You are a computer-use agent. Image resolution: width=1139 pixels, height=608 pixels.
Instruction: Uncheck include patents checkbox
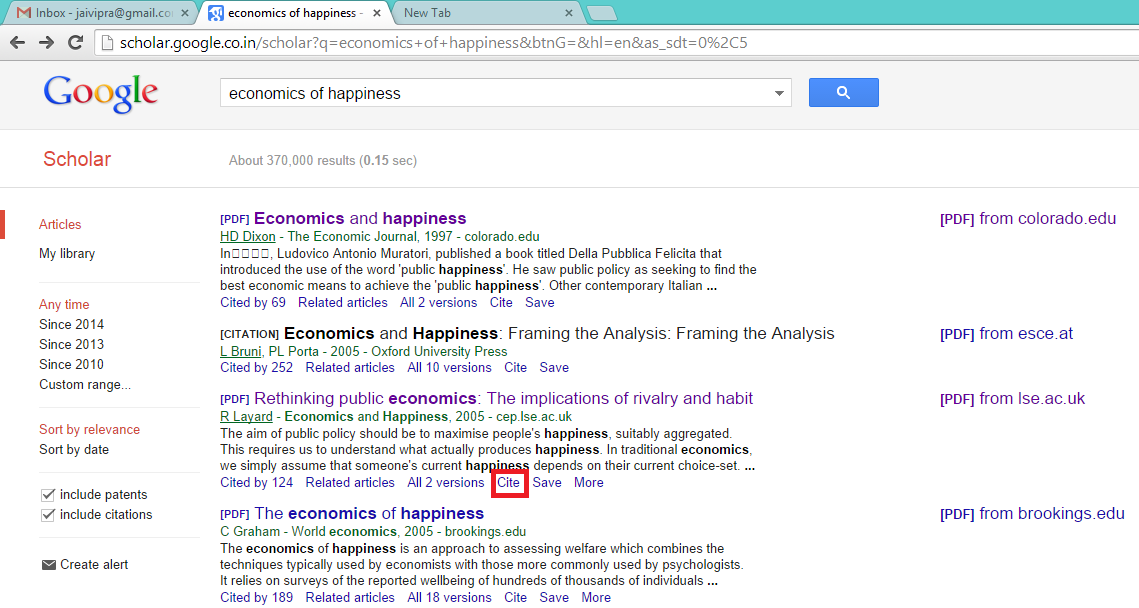[x=48, y=495]
